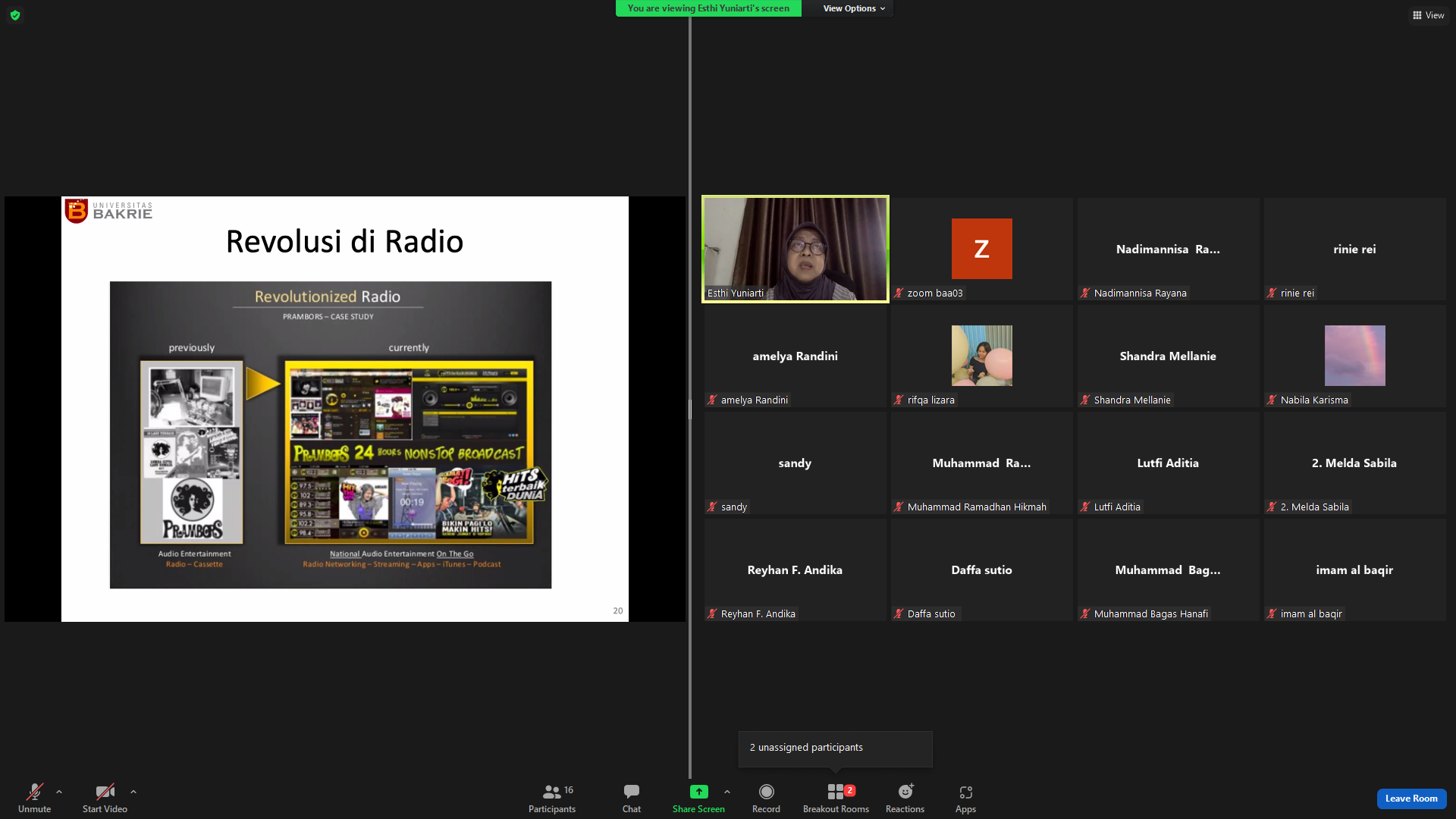Select the rinie rei participant tile
The height and width of the screenshot is (819, 1456).
tap(1354, 249)
